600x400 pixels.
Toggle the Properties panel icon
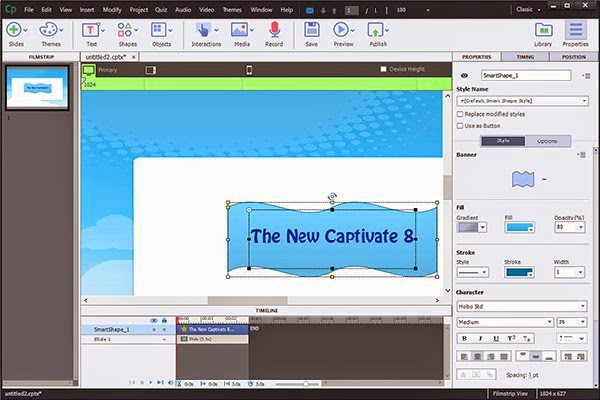pyautogui.click(x=576, y=30)
